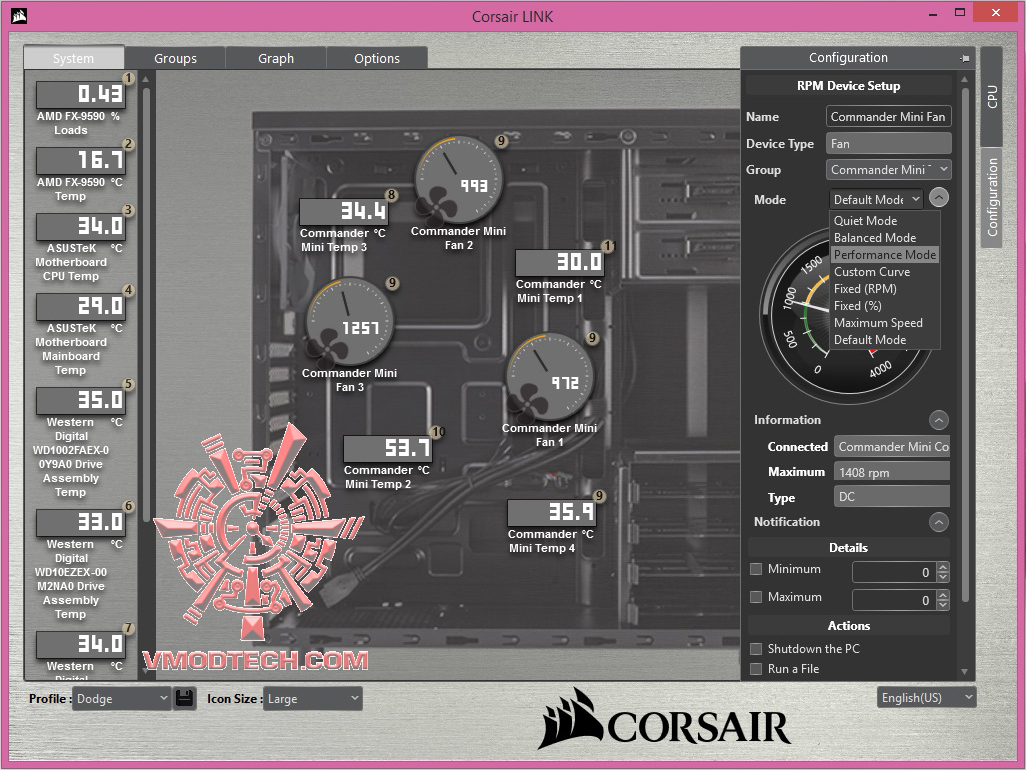Click the Type field showing DC
The width and height of the screenshot is (1026, 770).
coord(891,497)
